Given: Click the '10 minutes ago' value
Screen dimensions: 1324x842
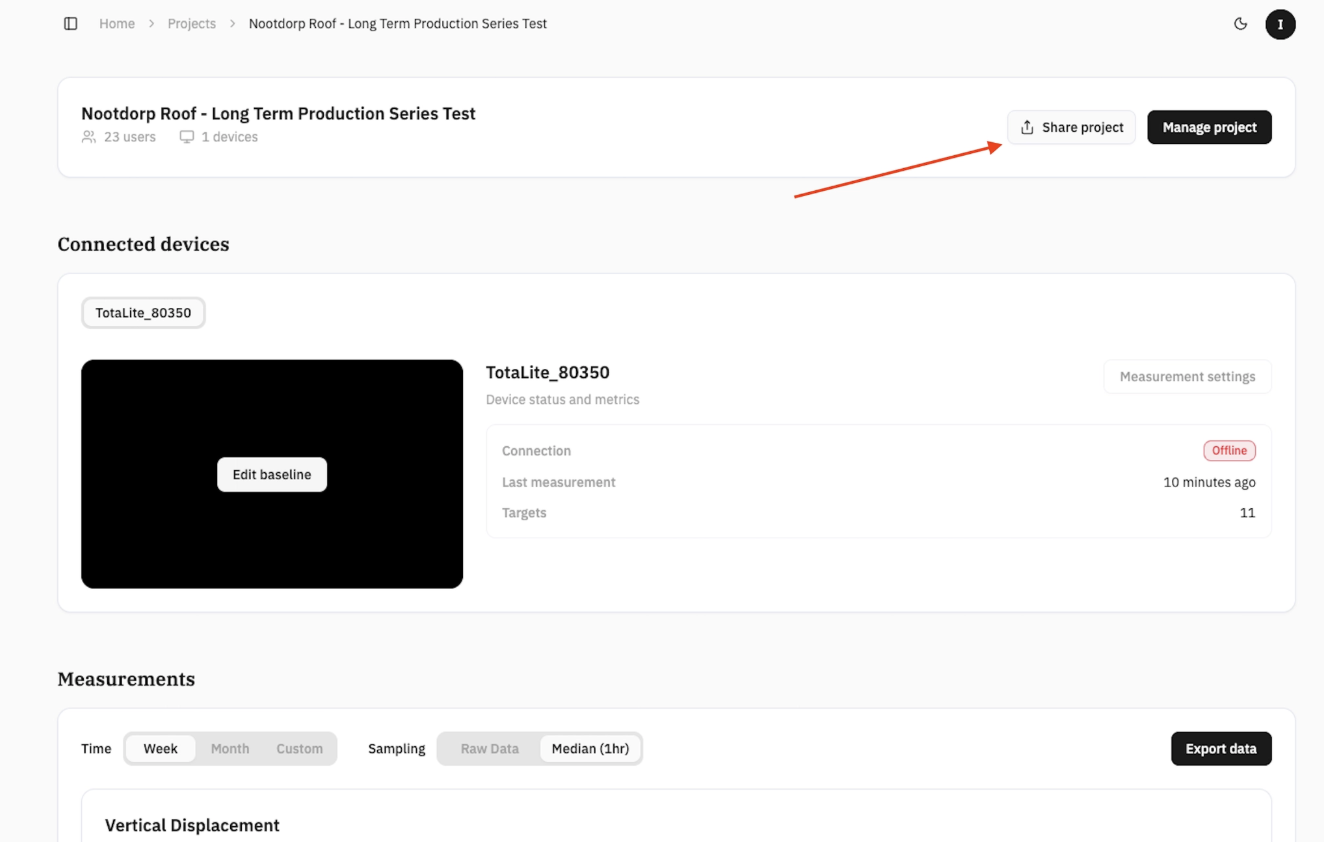Looking at the screenshot, I should 1209,482.
